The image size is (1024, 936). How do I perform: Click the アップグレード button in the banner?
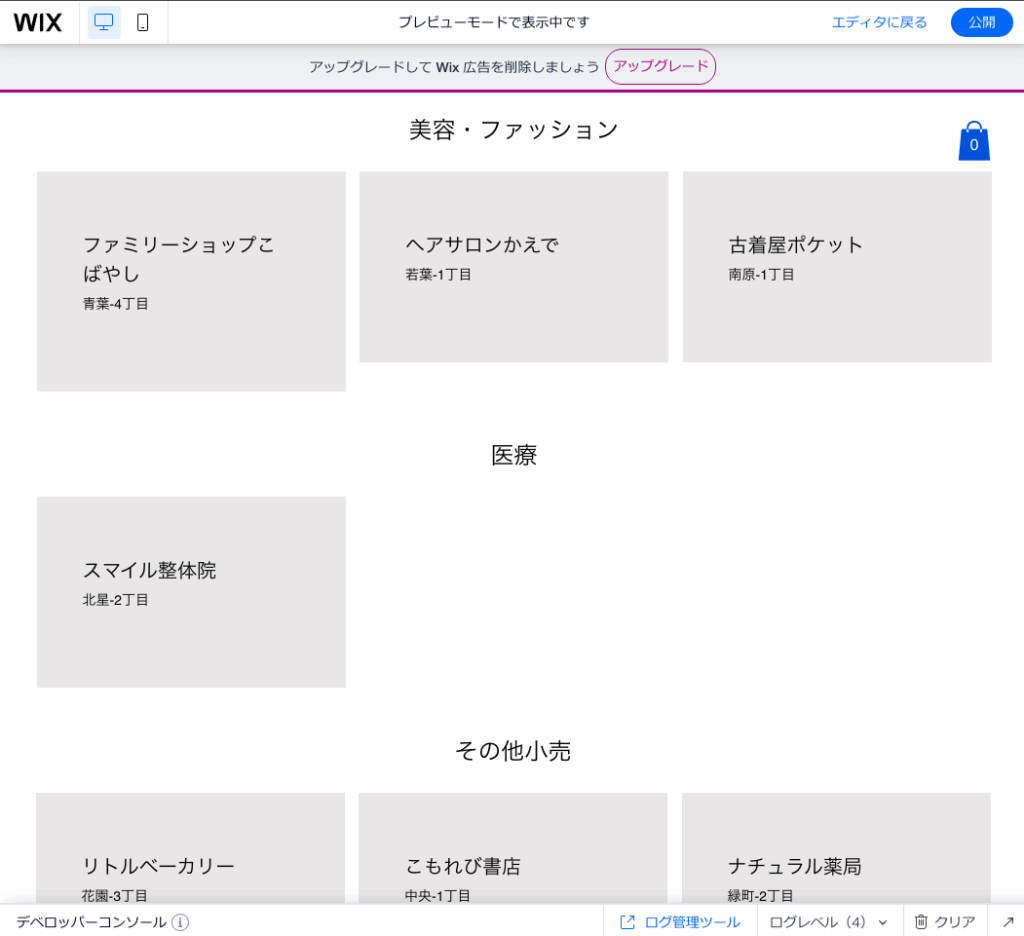tap(660, 67)
